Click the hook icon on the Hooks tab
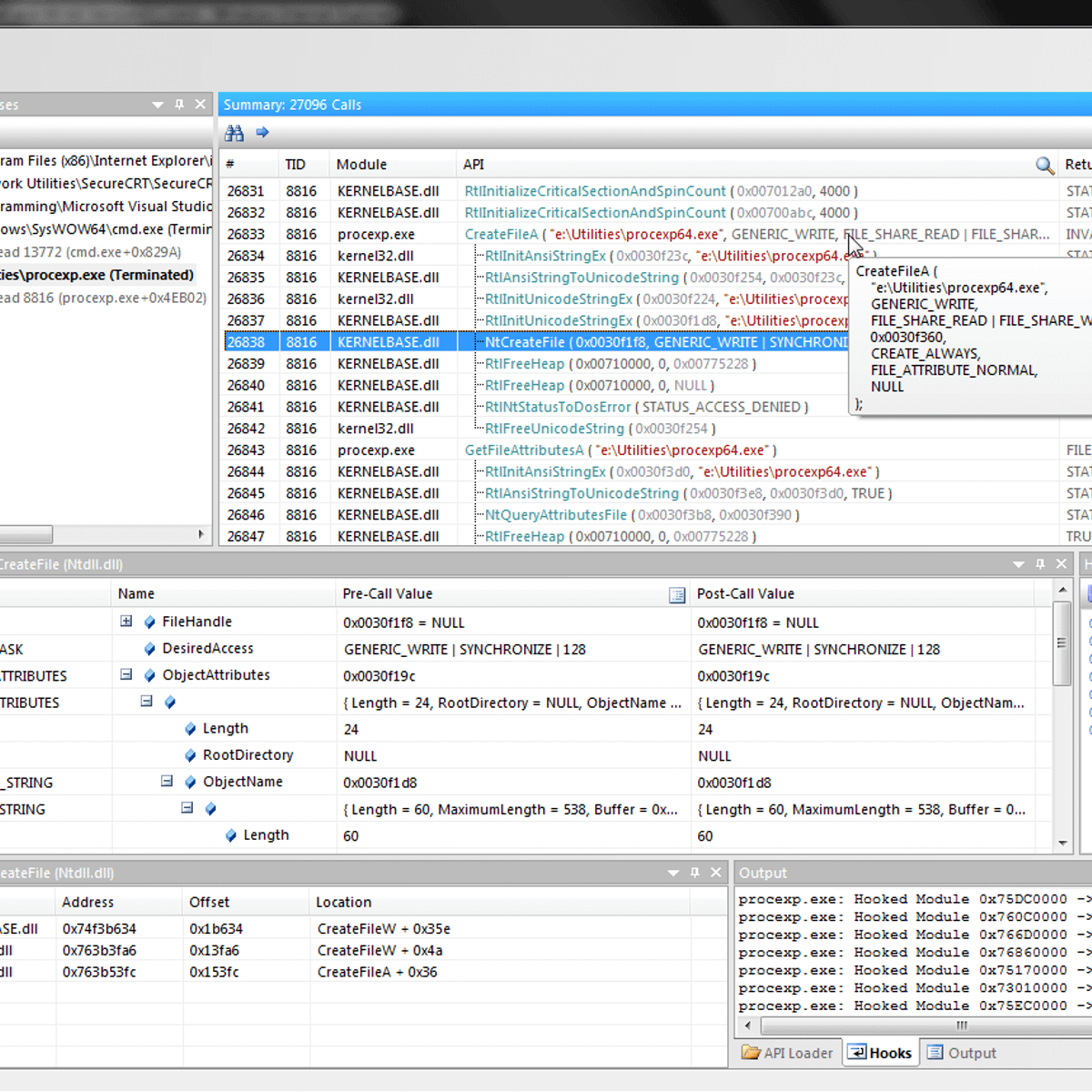The width and height of the screenshot is (1092, 1092). [856, 1053]
